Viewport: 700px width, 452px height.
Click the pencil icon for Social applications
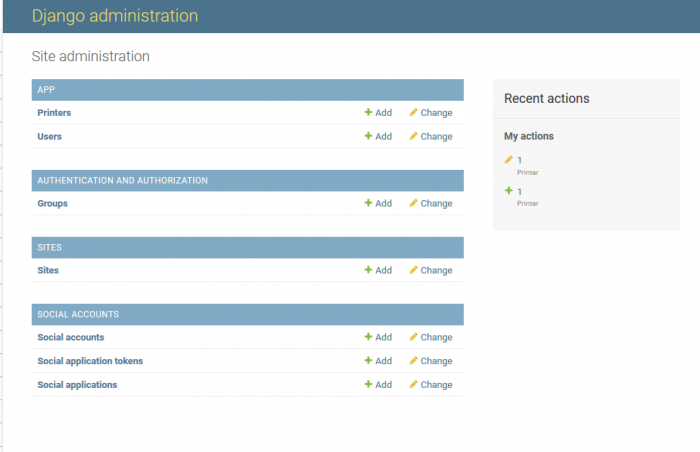coord(413,385)
